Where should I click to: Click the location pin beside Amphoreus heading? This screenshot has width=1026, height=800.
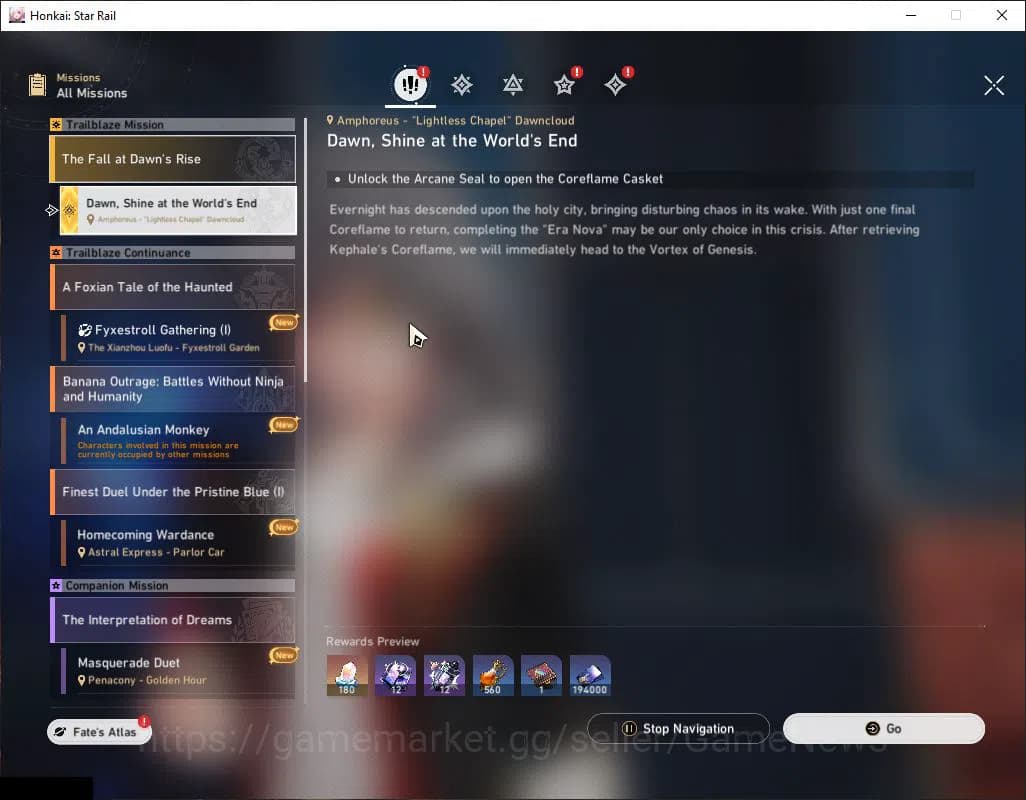pos(330,120)
